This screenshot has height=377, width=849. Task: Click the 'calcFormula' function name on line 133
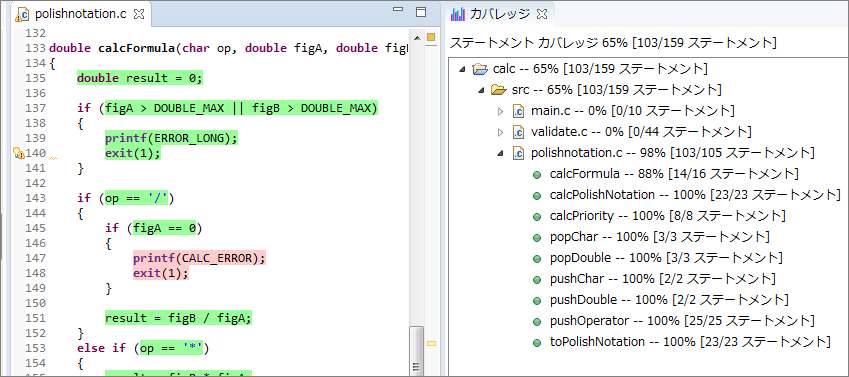(x=136, y=48)
